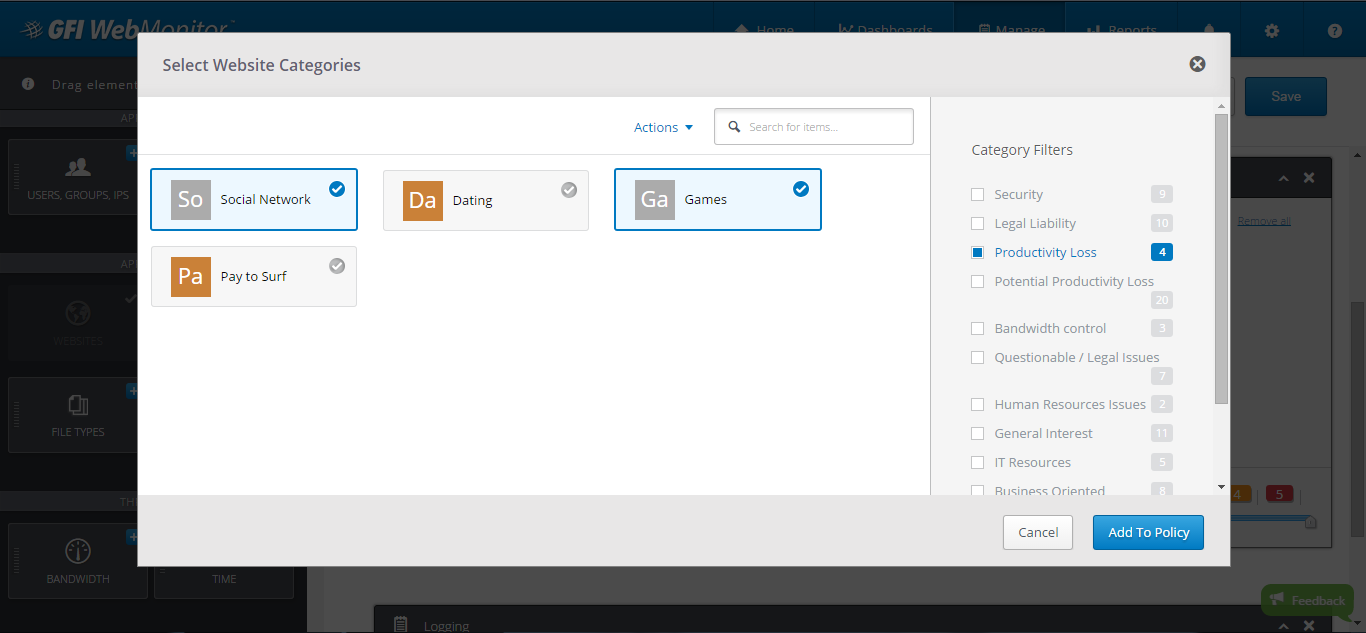Click the GFI WebMonitor logo
1366x633 pixels.
[126, 29]
